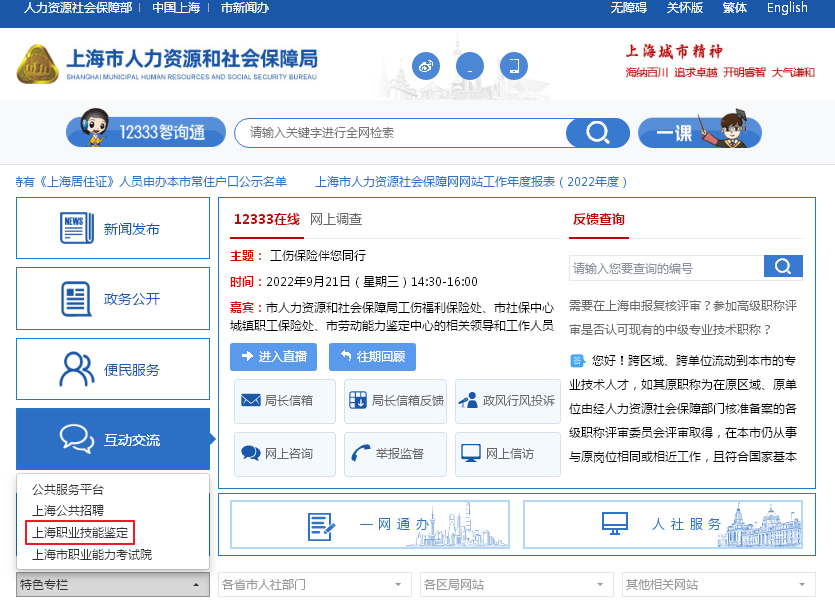Open the 互动交流 text label
This screenshot has height=603, width=835.
(132, 440)
